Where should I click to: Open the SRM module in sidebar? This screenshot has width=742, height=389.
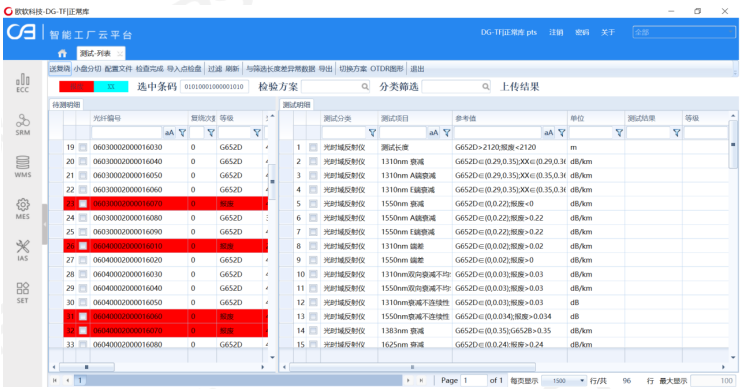[23, 124]
